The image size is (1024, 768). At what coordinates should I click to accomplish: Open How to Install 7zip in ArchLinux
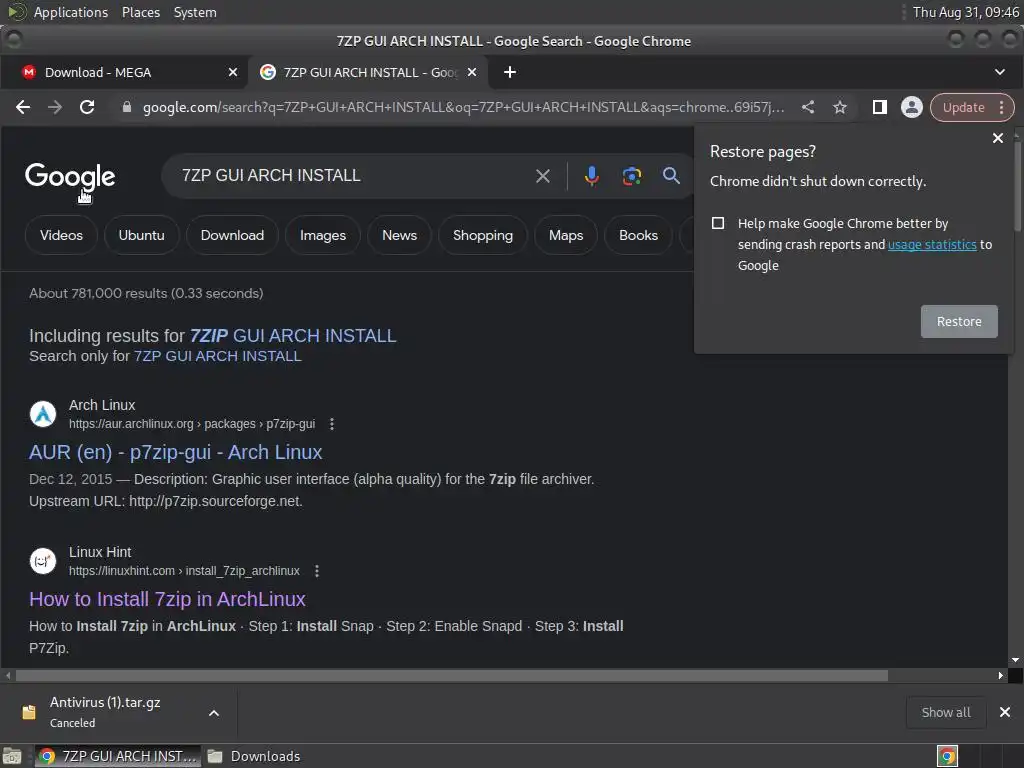[x=167, y=599]
